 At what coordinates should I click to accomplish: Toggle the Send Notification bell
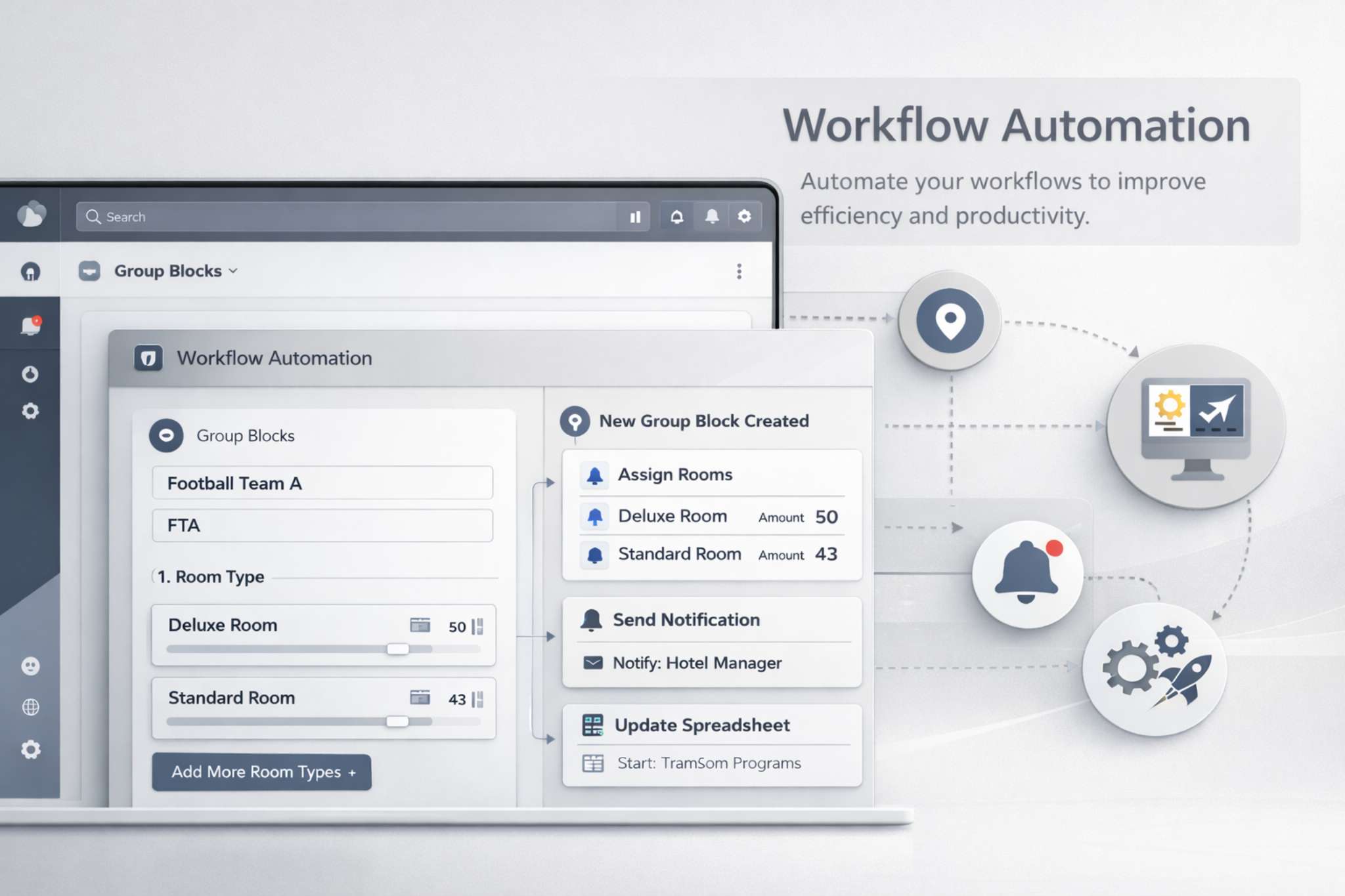click(x=592, y=620)
